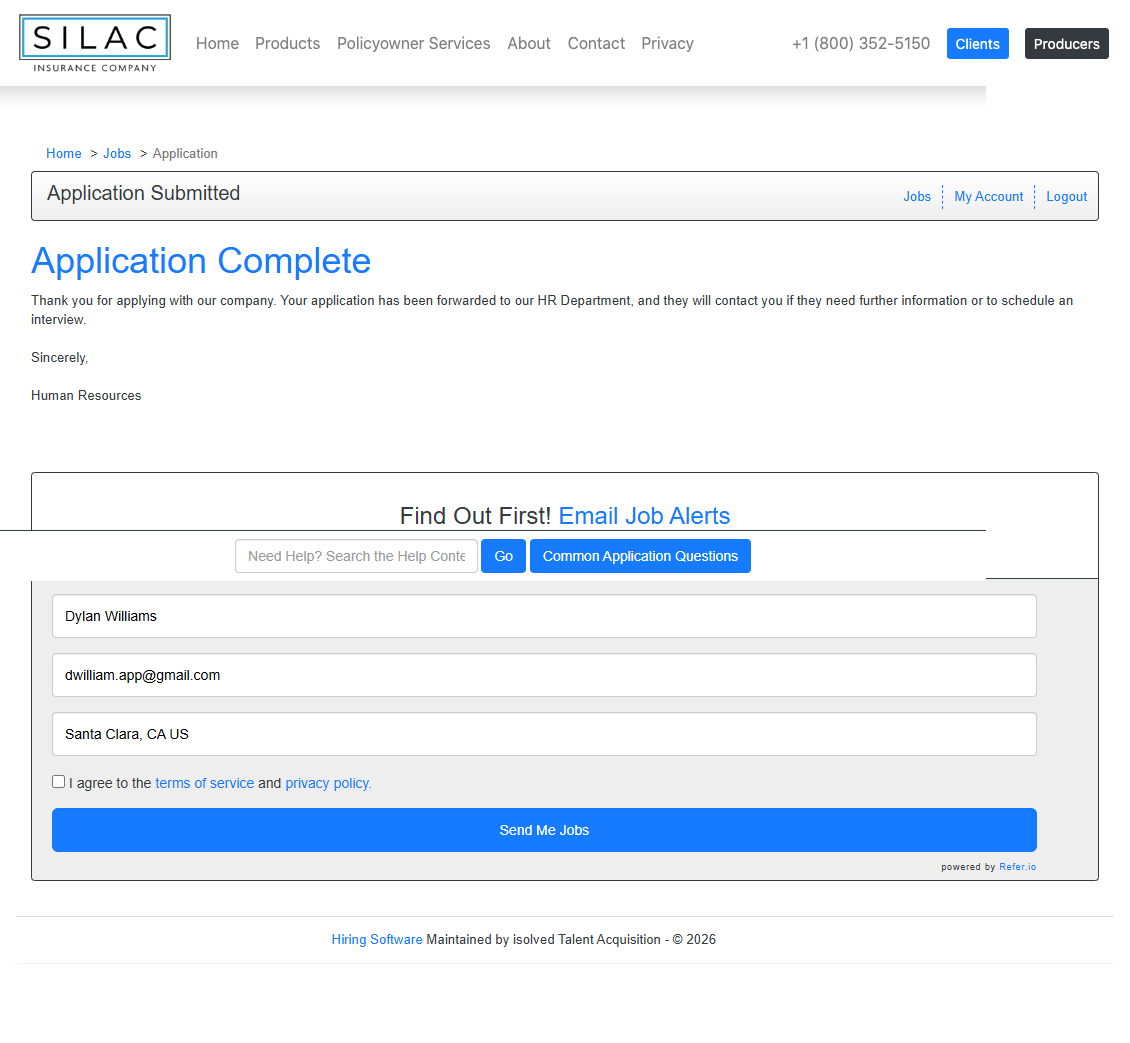The width and height of the screenshot is (1130, 1043).
Task: Focus the help center search field
Action: [356, 556]
